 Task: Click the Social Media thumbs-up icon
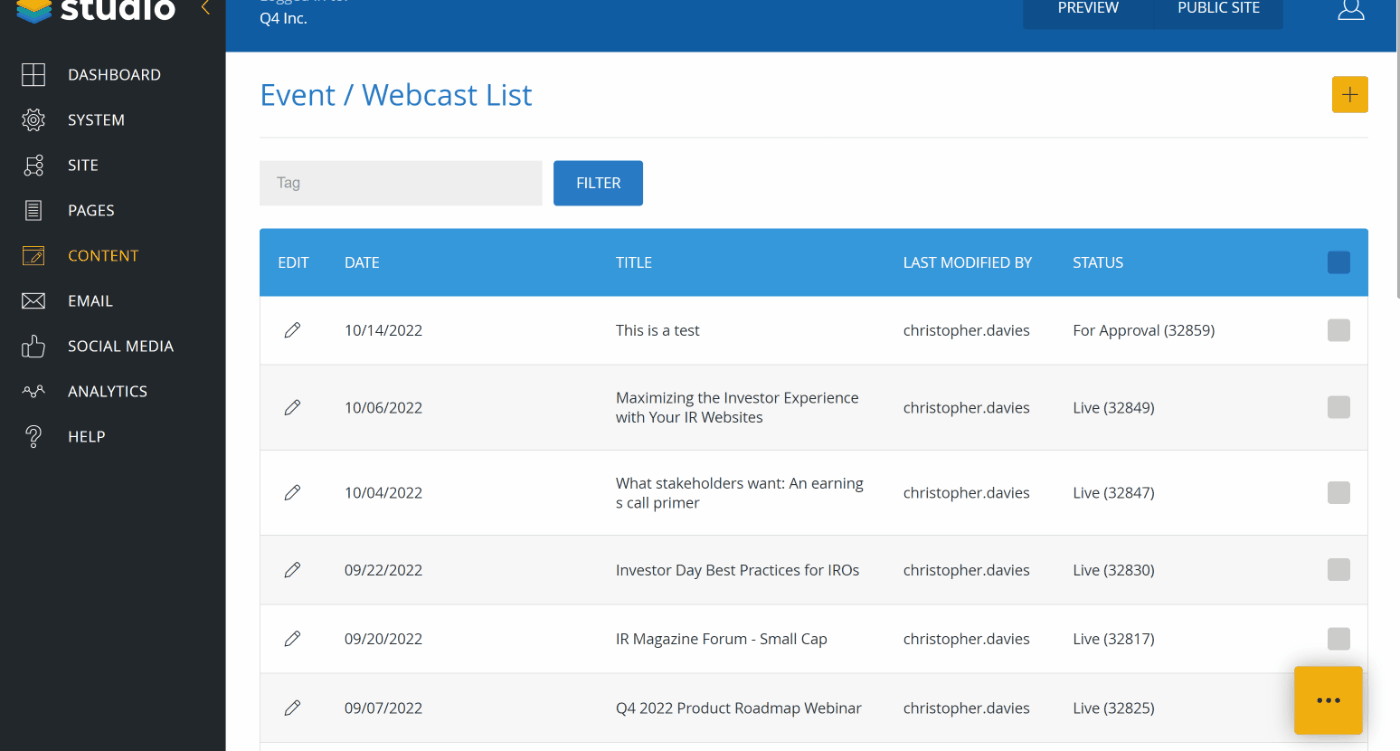(x=34, y=346)
